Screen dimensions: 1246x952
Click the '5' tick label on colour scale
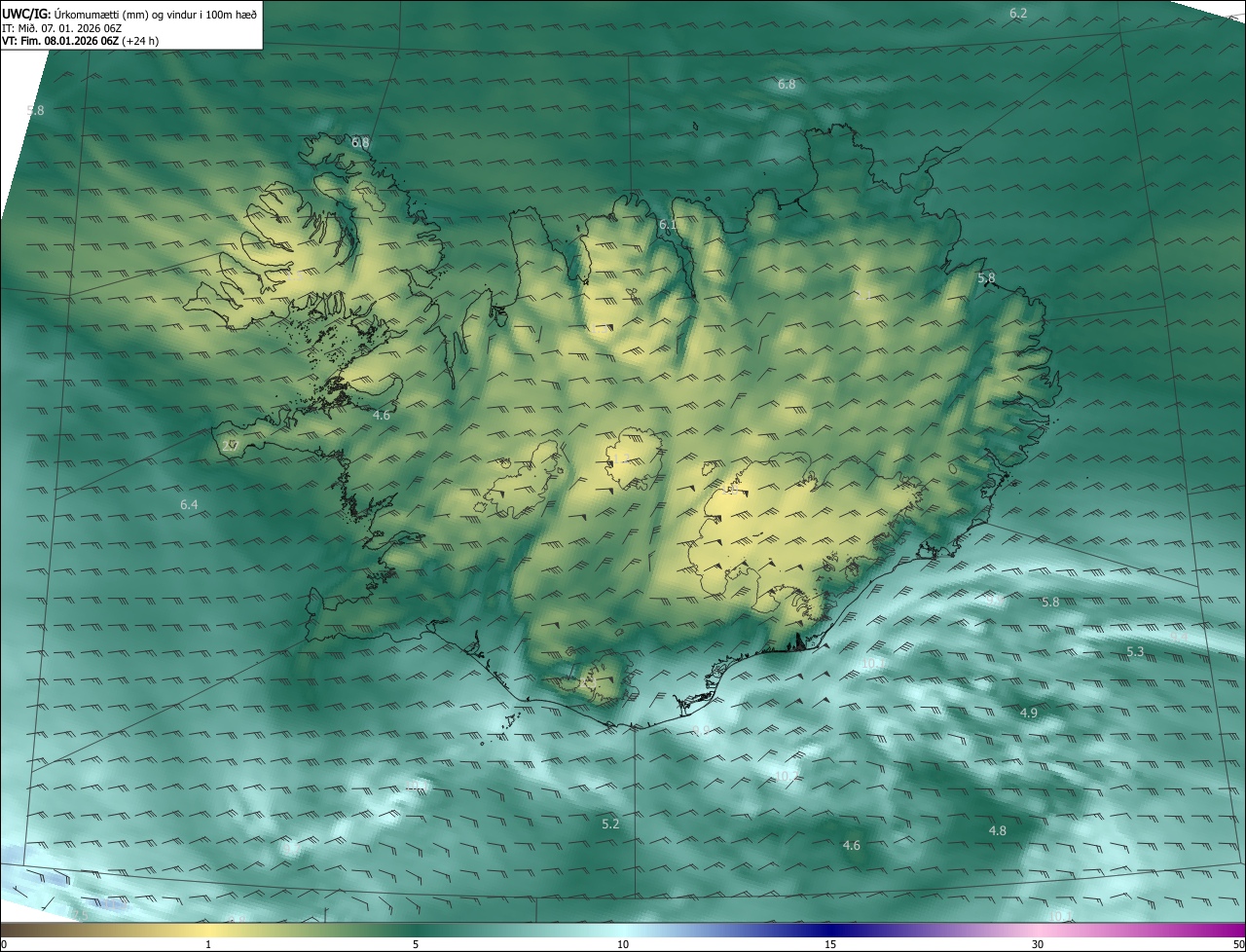[416, 944]
